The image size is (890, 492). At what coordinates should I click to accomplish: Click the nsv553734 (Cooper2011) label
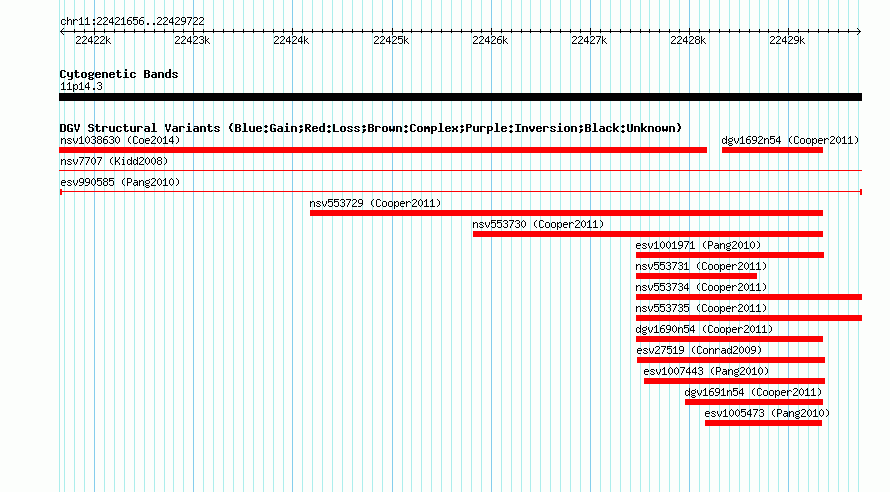pos(701,287)
